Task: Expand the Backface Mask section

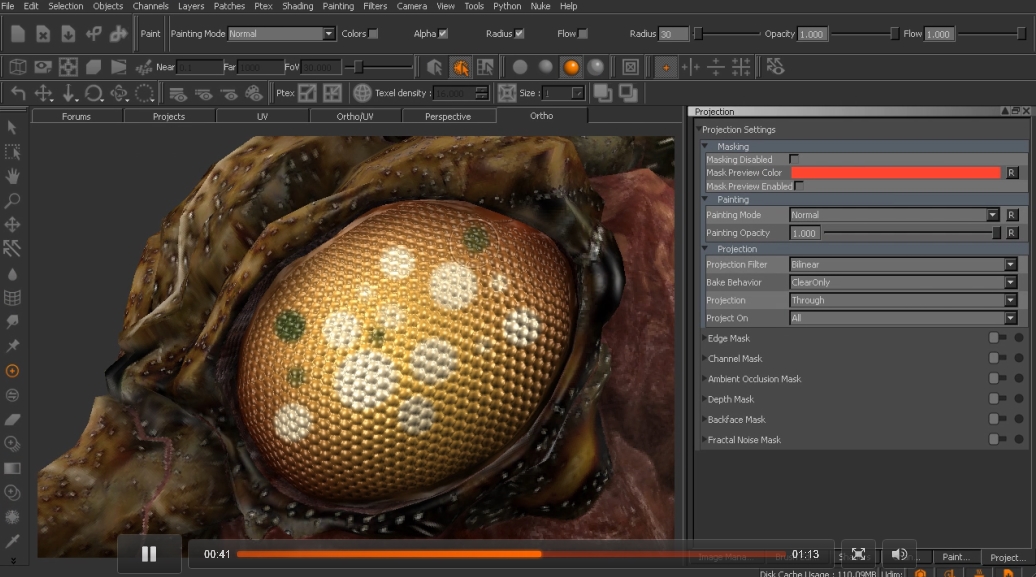Action: 704,419
